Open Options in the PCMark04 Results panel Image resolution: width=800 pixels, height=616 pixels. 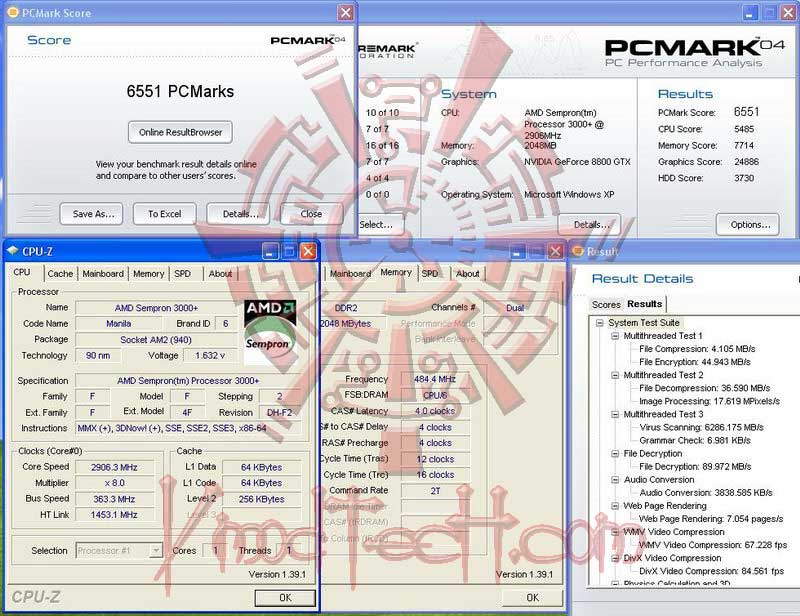click(x=747, y=225)
